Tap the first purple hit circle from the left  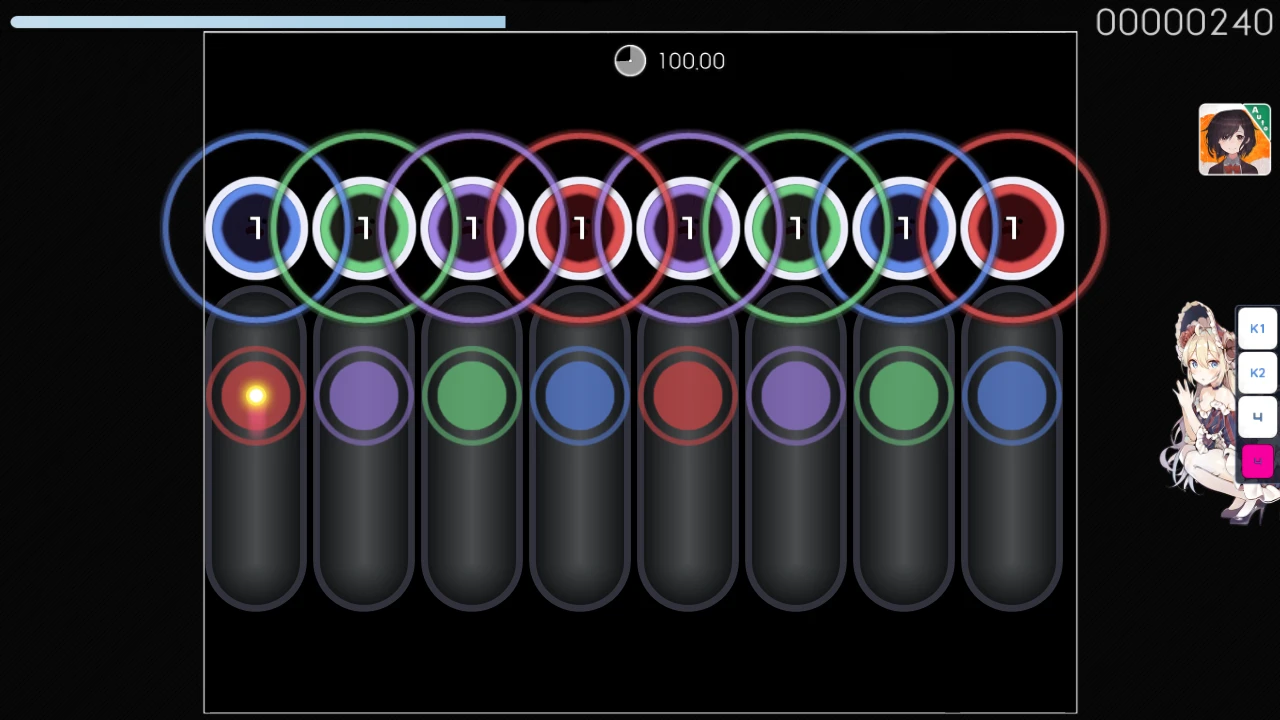pos(472,229)
